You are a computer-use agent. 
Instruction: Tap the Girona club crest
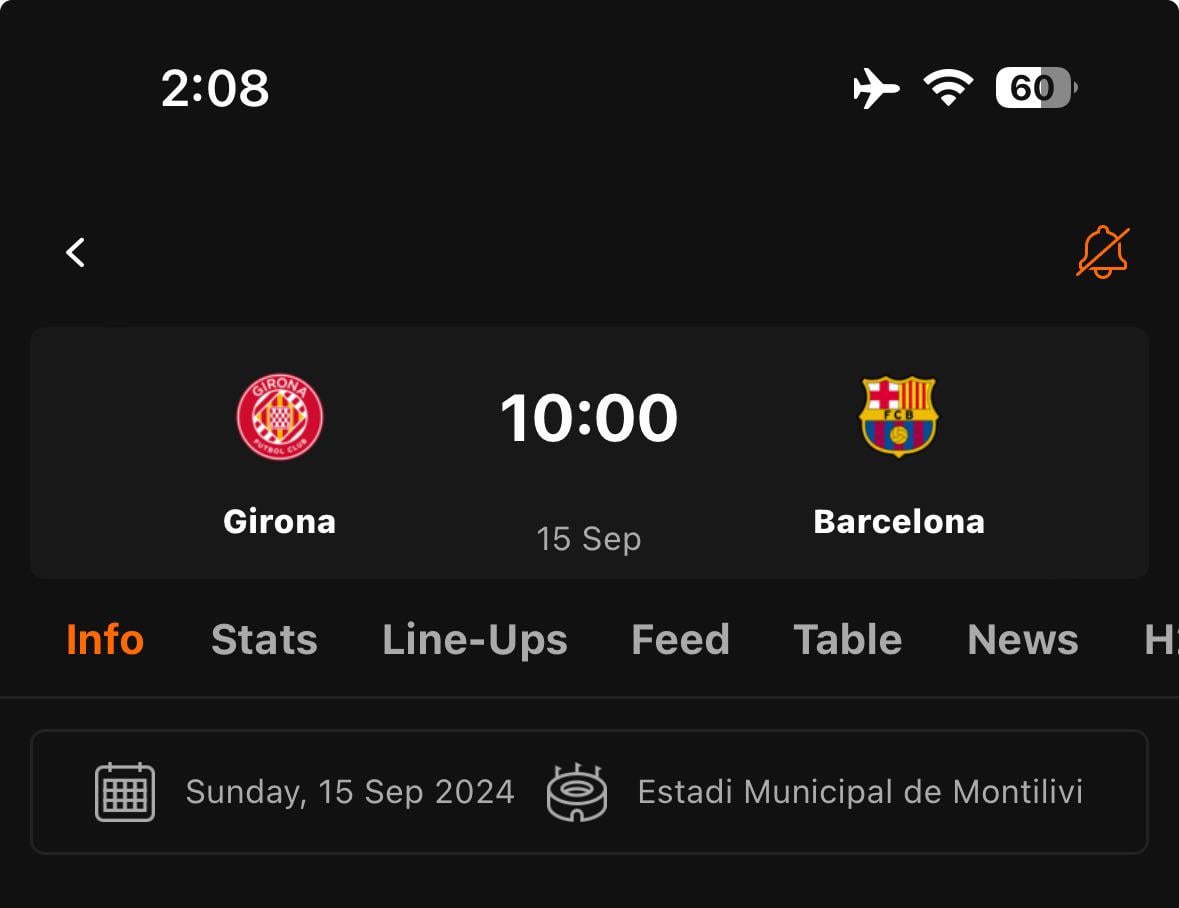tap(280, 417)
